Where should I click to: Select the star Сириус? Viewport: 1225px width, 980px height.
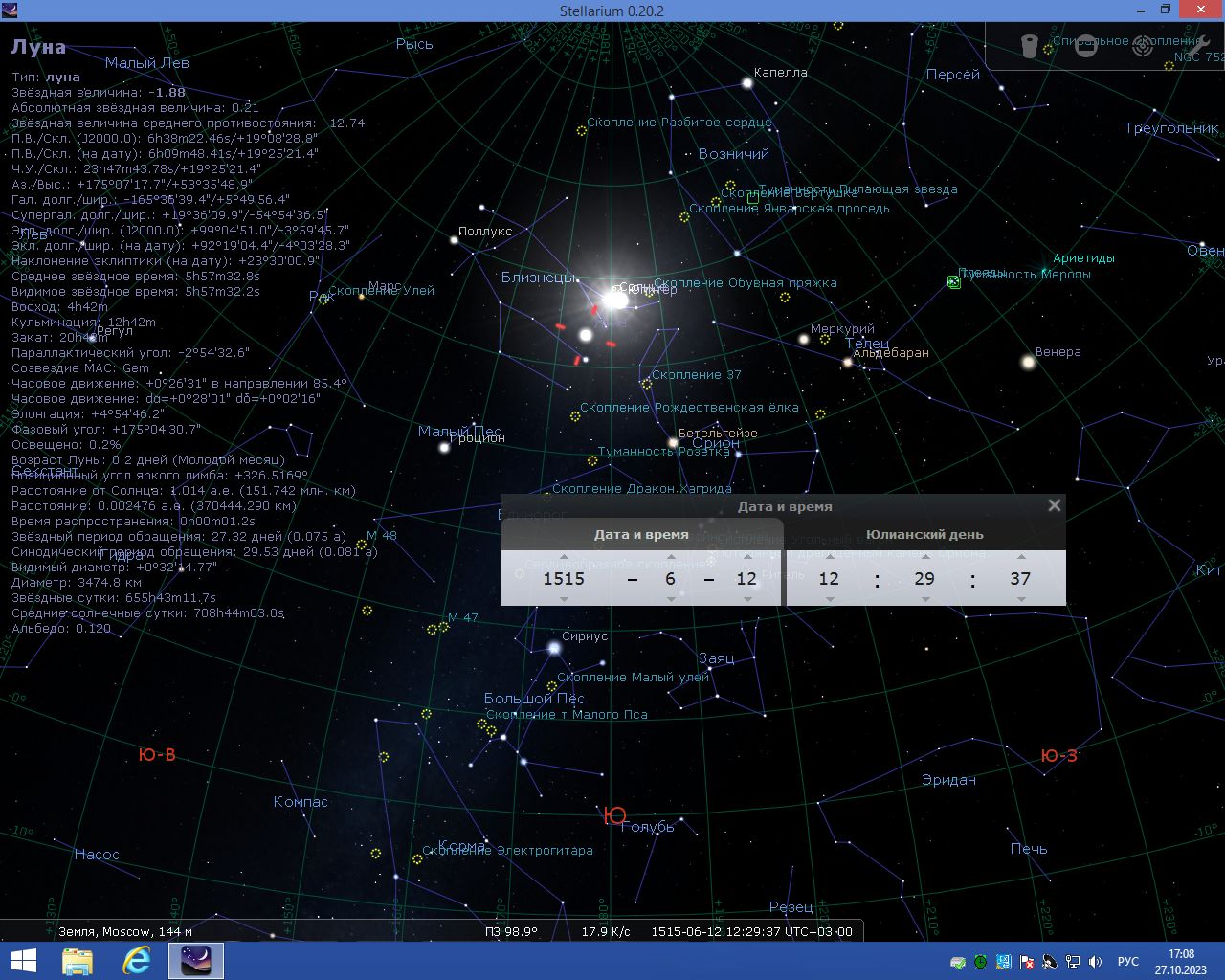(x=554, y=648)
